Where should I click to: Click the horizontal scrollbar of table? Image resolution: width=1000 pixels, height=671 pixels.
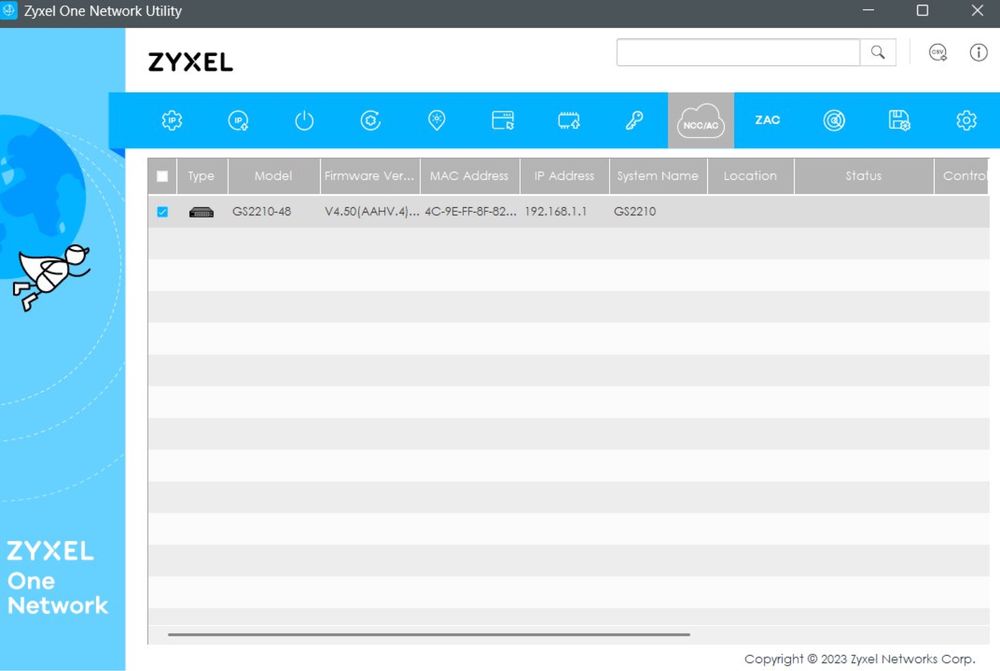click(x=429, y=635)
